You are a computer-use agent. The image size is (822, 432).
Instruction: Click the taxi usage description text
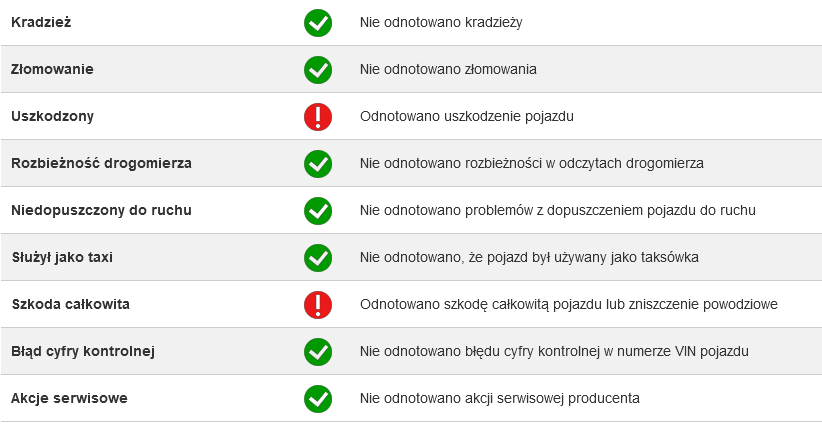pyautogui.click(x=529, y=257)
